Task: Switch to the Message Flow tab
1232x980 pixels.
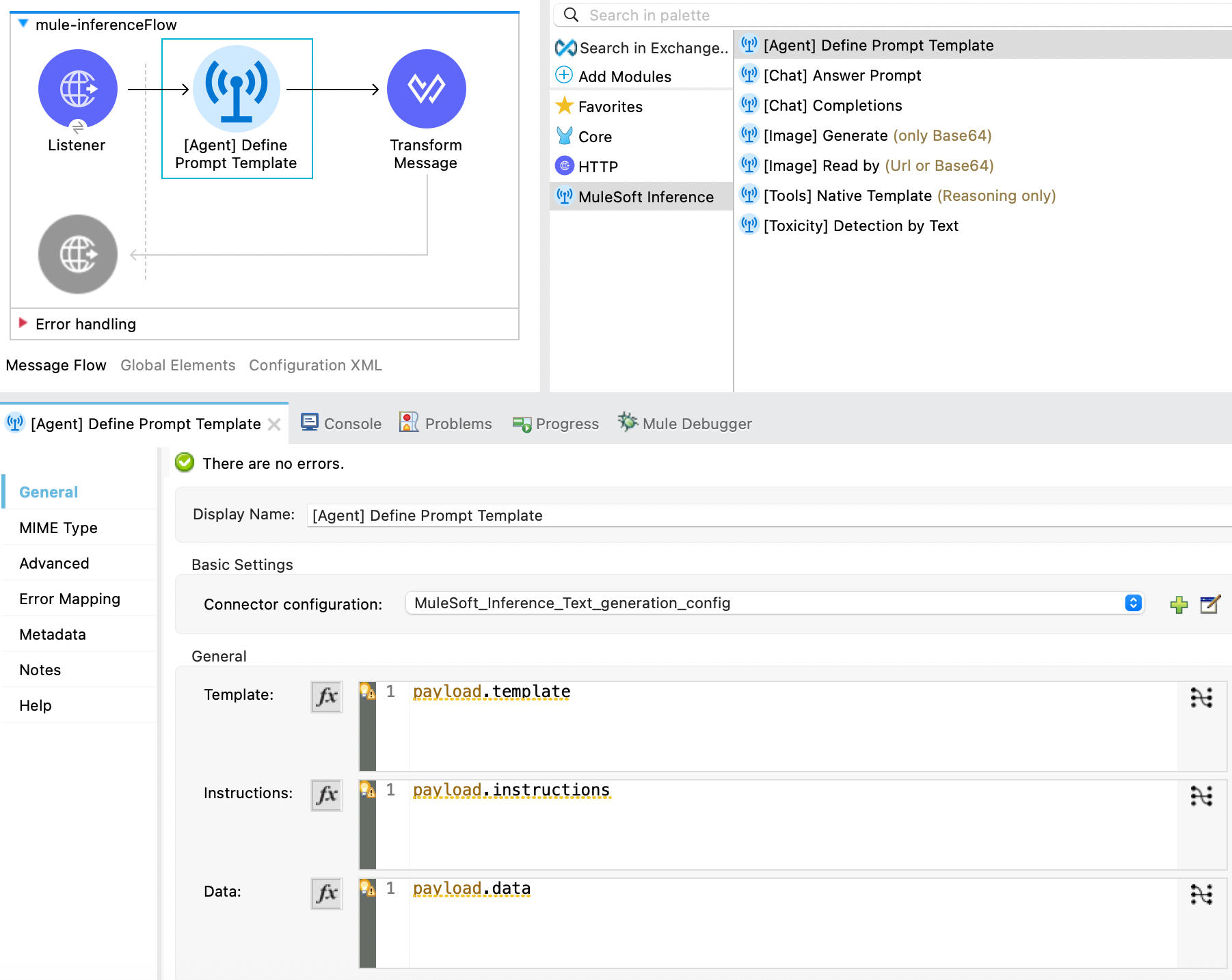Action: click(x=56, y=365)
